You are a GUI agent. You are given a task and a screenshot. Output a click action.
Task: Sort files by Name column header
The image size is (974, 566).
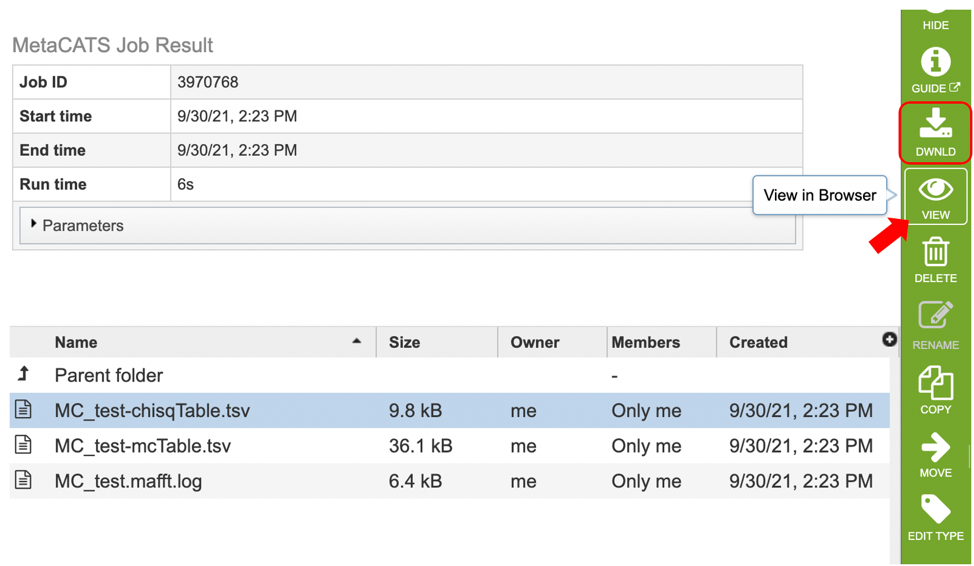(76, 342)
